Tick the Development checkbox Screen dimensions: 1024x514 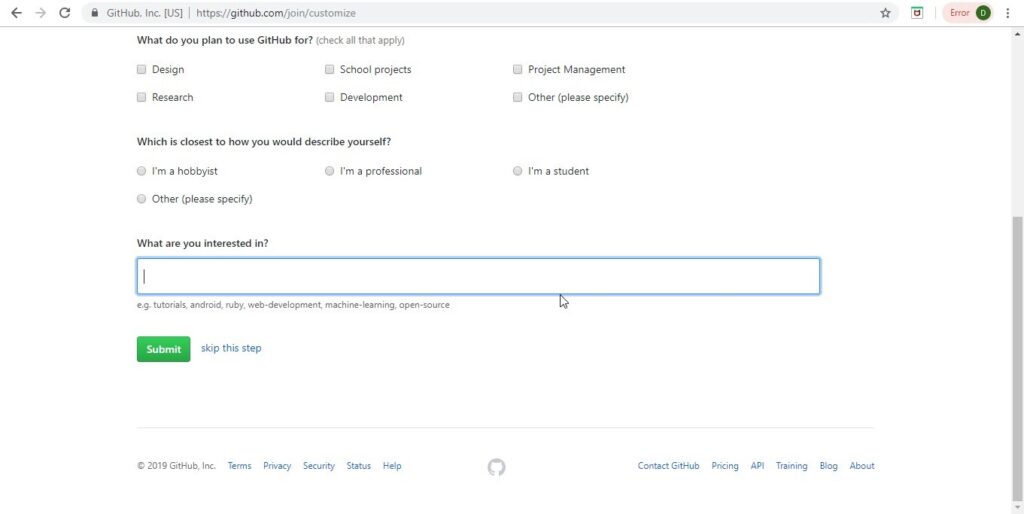329,97
